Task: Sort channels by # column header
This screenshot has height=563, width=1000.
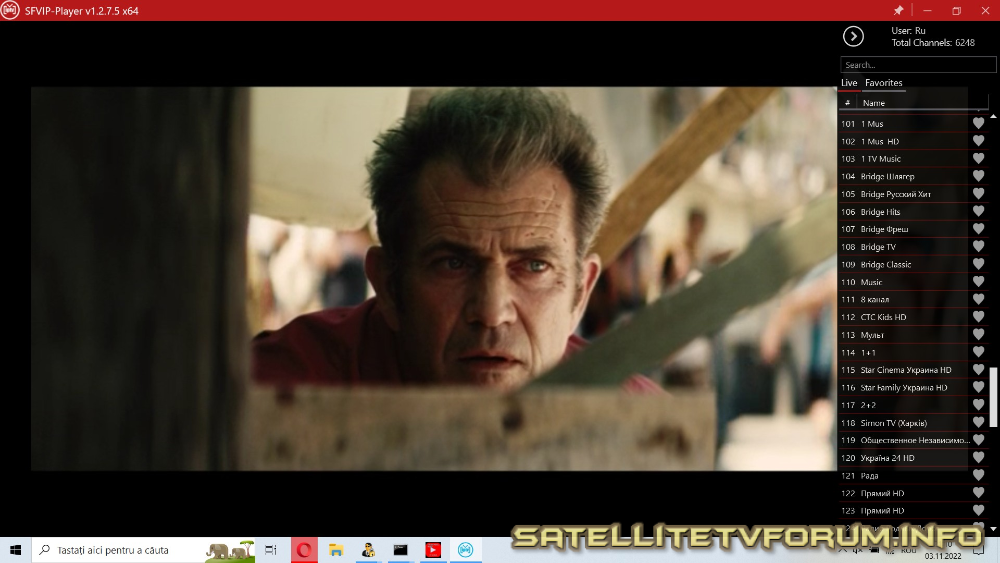Action: 848,103
